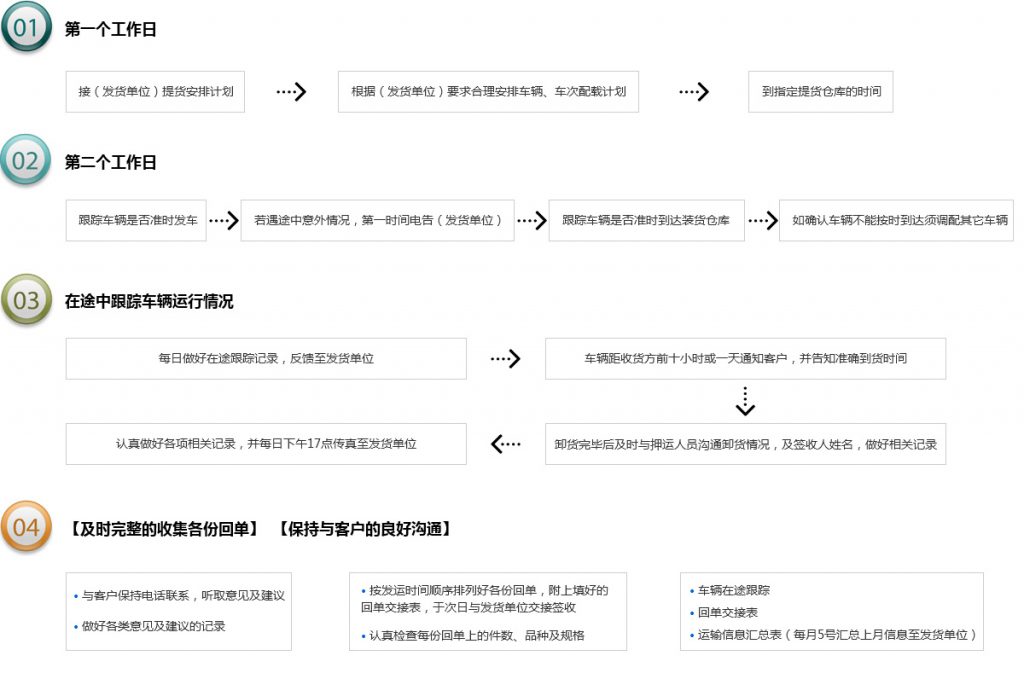
Task: Click the 第一个工作日 heading
Action: point(111,30)
